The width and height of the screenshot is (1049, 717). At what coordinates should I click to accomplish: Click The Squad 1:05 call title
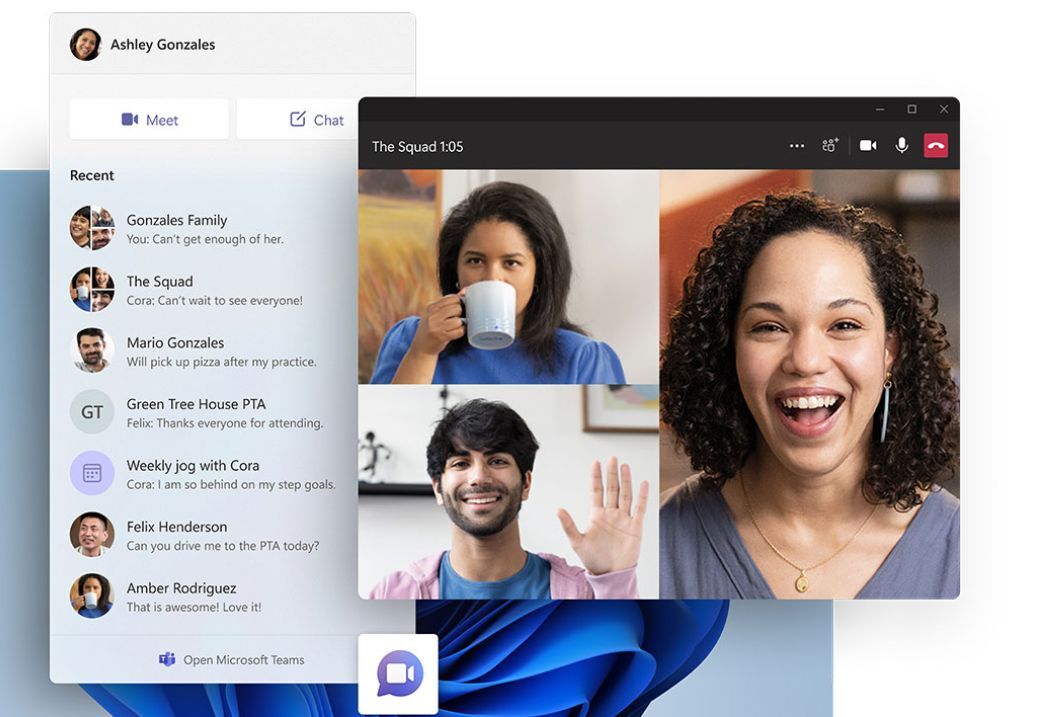417,146
